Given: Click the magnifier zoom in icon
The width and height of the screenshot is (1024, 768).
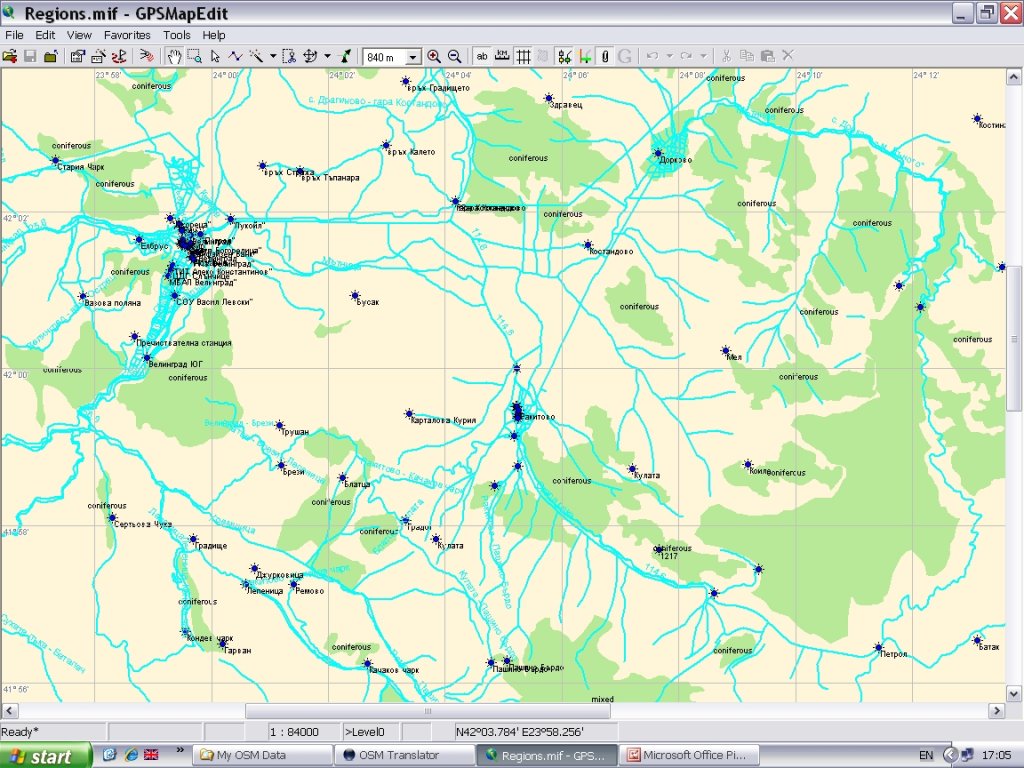Looking at the screenshot, I should tap(434, 56).
